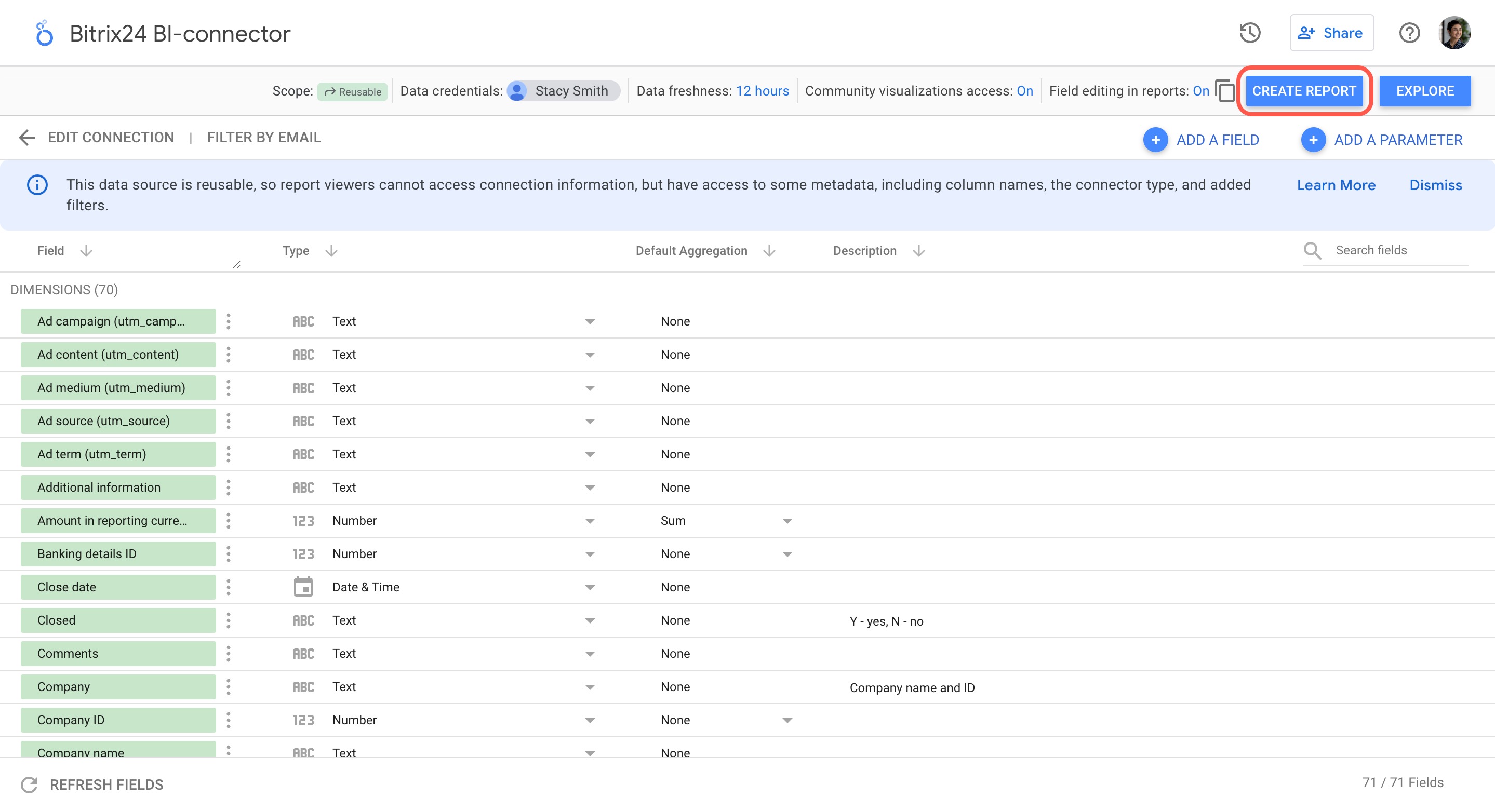The width and height of the screenshot is (1495, 812).
Task: Open the type dropdown for Closed field
Action: point(590,620)
